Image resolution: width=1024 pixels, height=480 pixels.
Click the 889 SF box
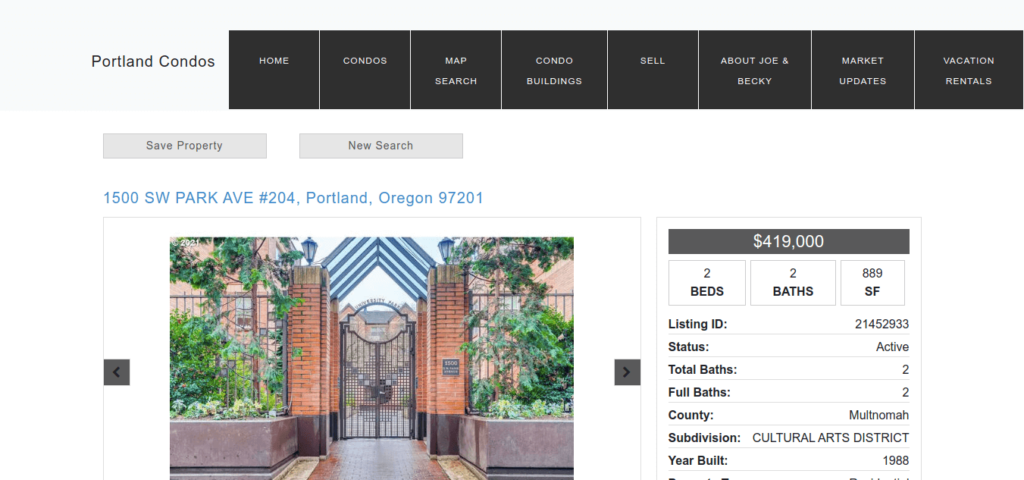tap(872, 283)
